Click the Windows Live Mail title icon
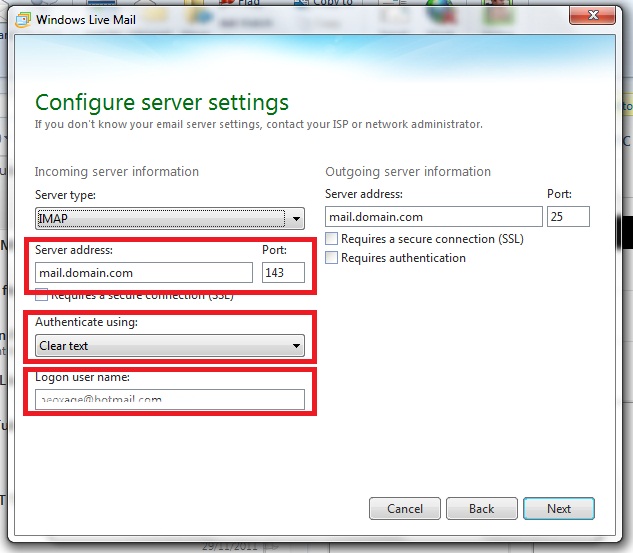Image resolution: width=633 pixels, height=553 pixels. 23,20
